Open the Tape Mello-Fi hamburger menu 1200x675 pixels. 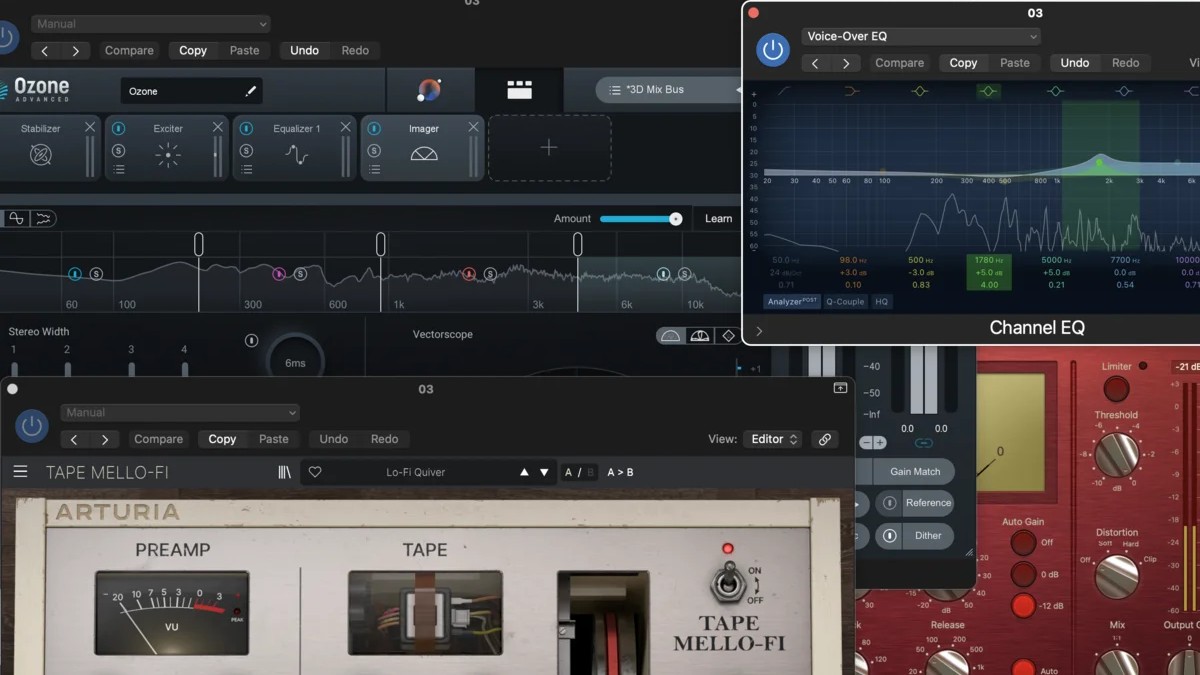pos(20,472)
